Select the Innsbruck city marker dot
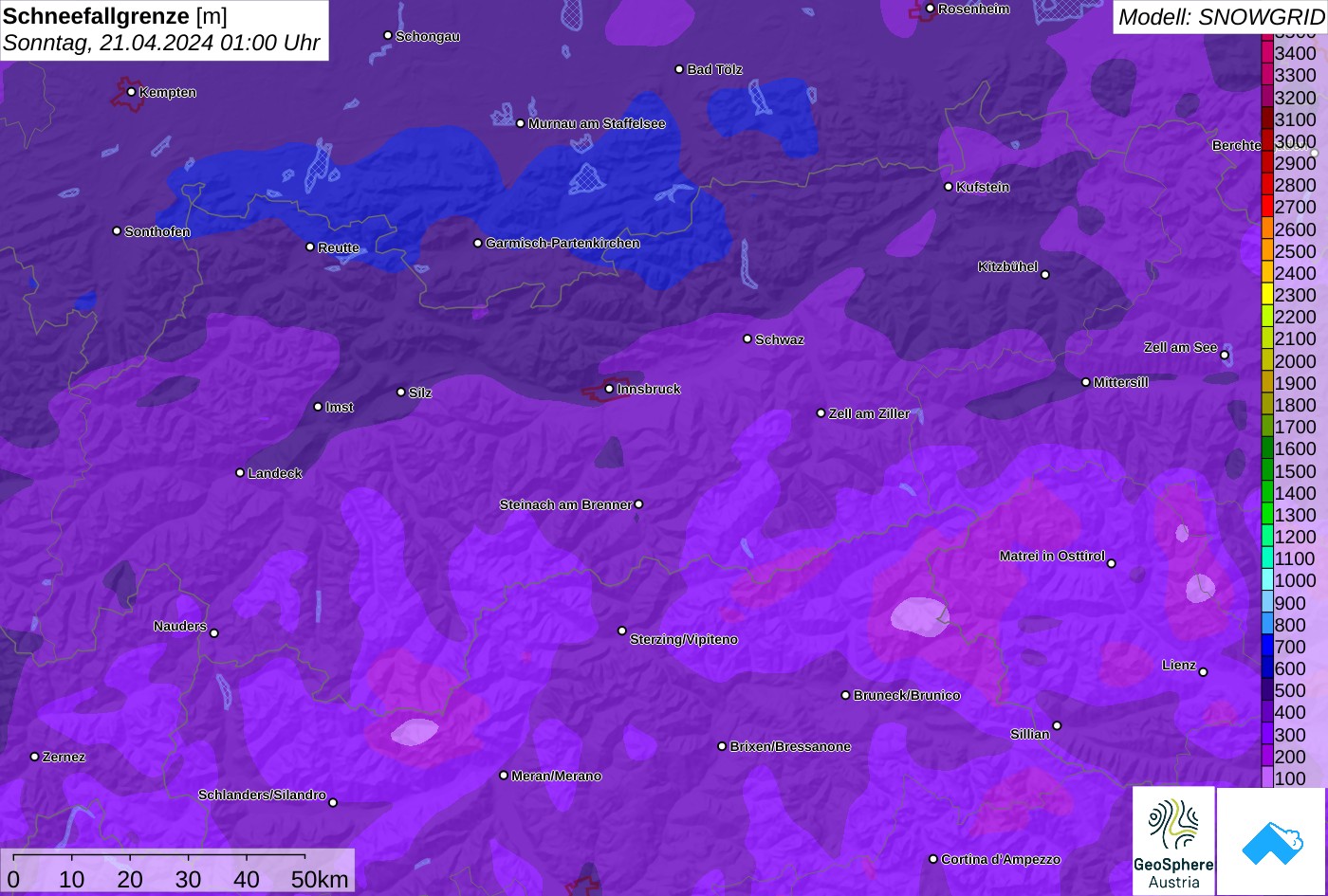 click(609, 389)
